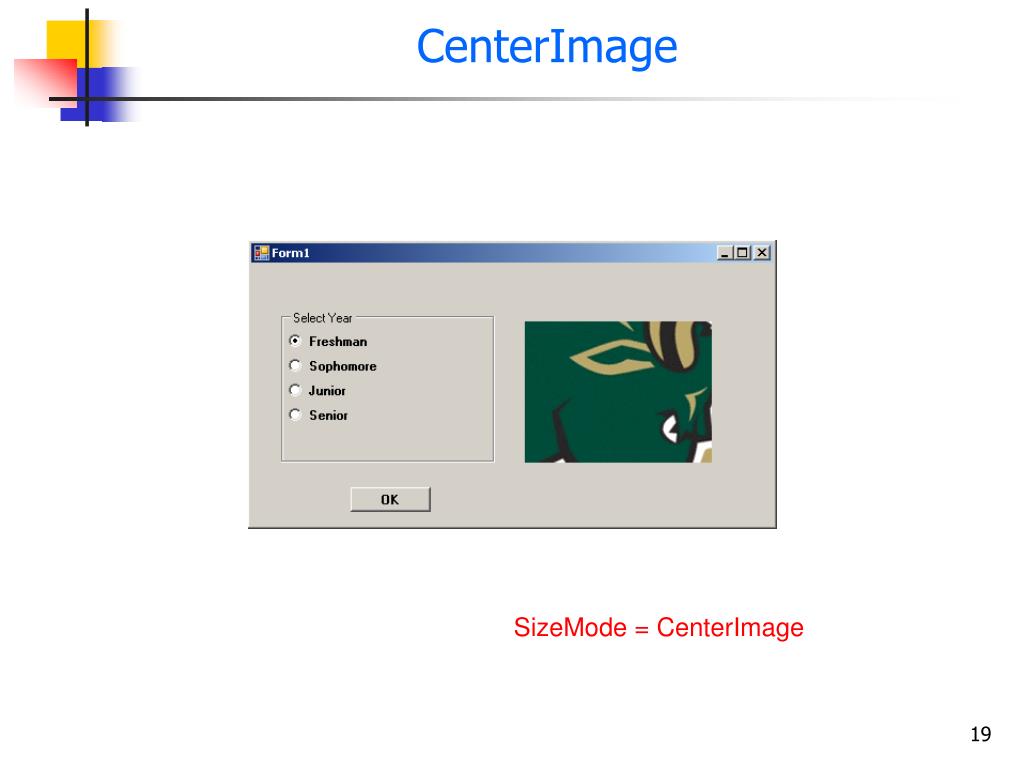Click the CenterImage slide heading
The width and height of the screenshot is (1024, 768).
pos(547,47)
